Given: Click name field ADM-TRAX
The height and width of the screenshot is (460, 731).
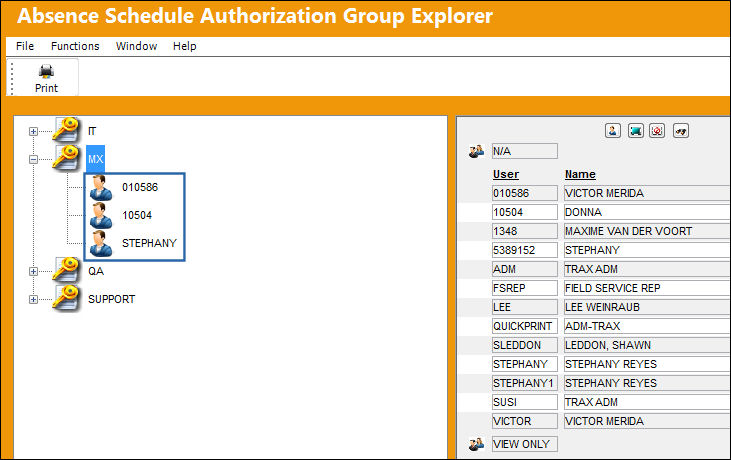Looking at the screenshot, I should click(647, 326).
